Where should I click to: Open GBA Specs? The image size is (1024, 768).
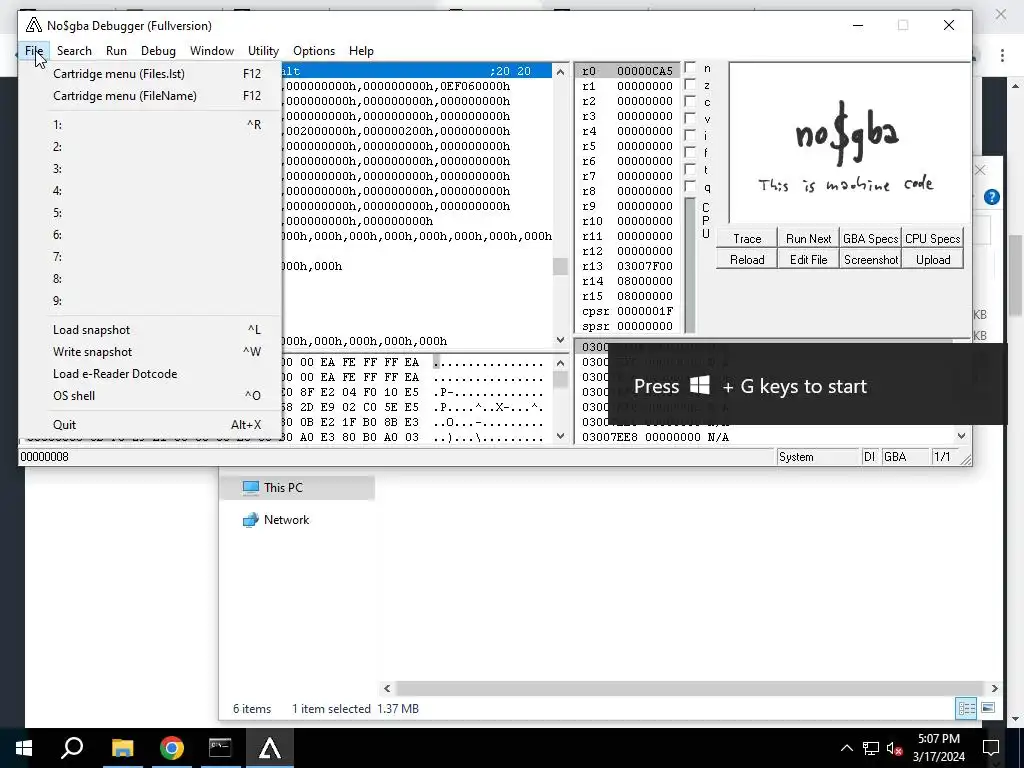pos(871,238)
